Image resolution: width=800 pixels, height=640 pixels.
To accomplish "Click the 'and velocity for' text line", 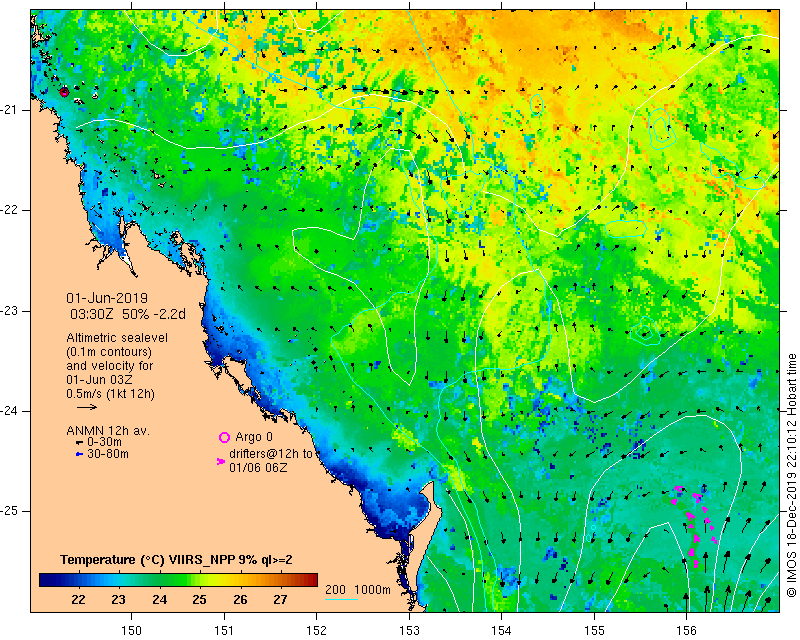I will coord(109,366).
